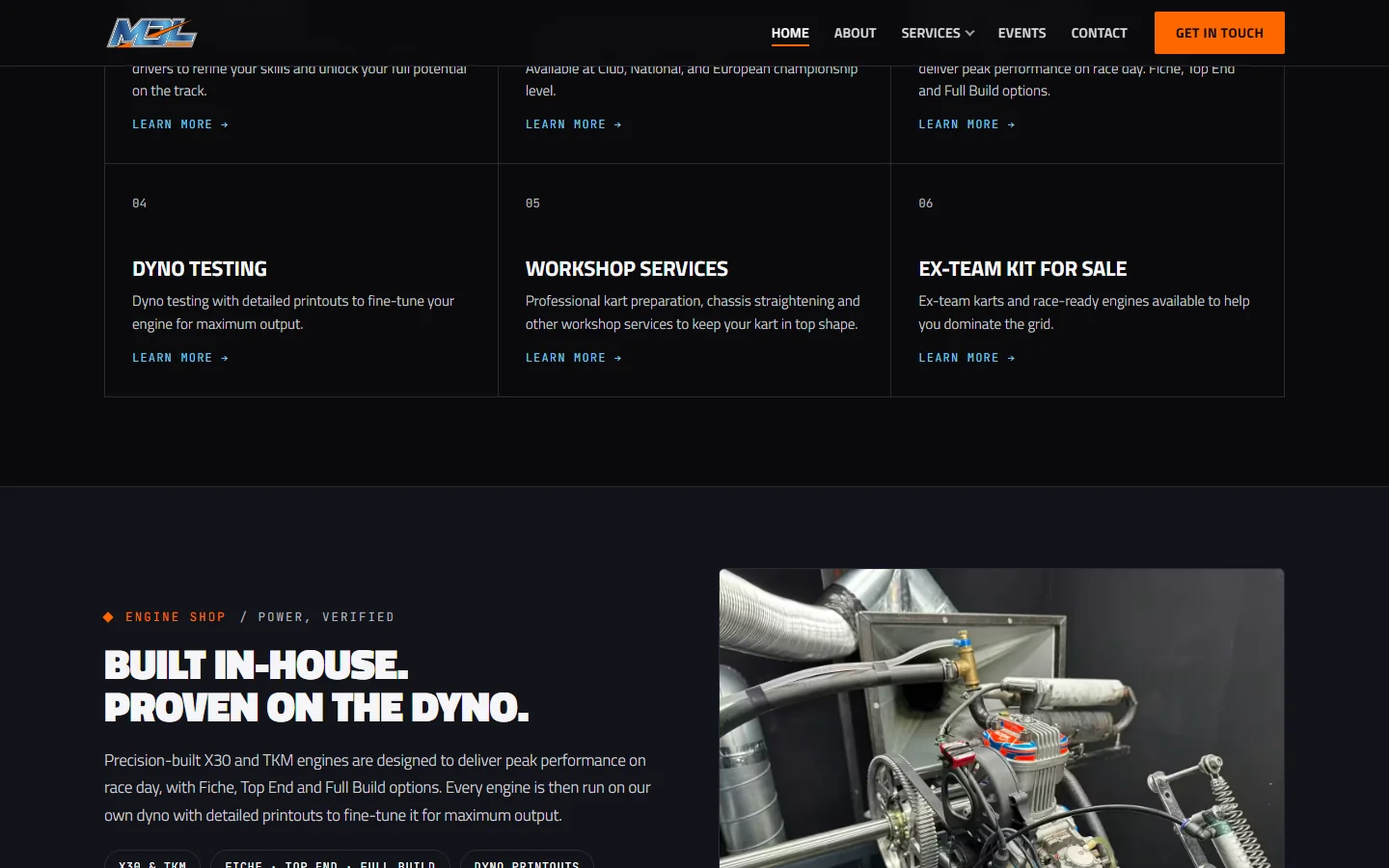Click Learn More under Dyno Testing
Screen dimensions: 1389x868
[x=180, y=358]
